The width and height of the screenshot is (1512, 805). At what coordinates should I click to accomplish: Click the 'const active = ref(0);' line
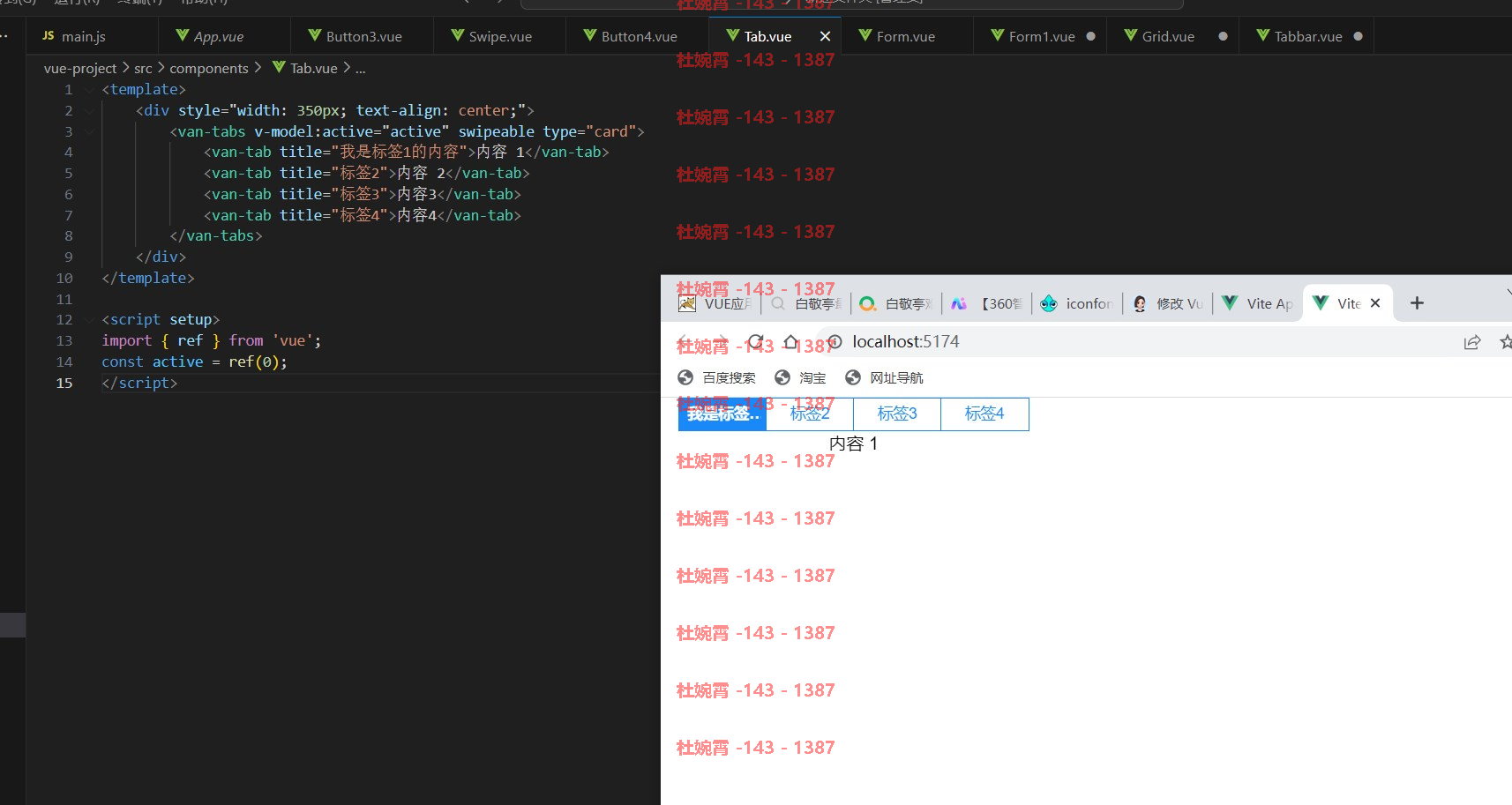pos(194,362)
